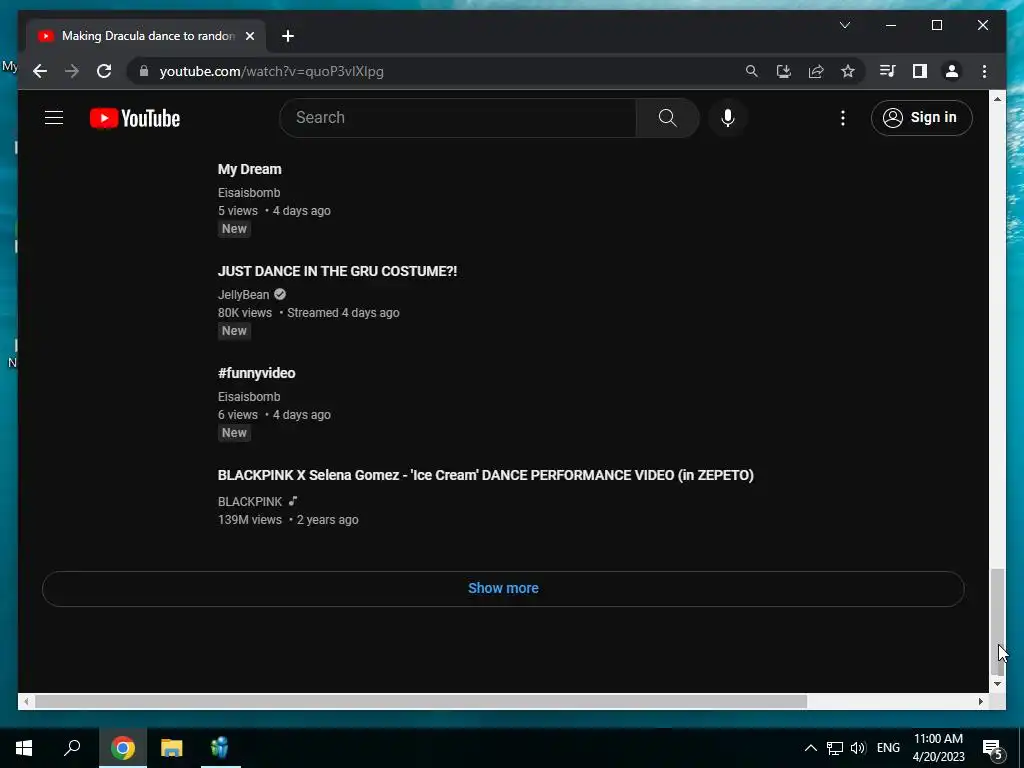Click Show more to load videos
The height and width of the screenshot is (768, 1024).
(503, 588)
